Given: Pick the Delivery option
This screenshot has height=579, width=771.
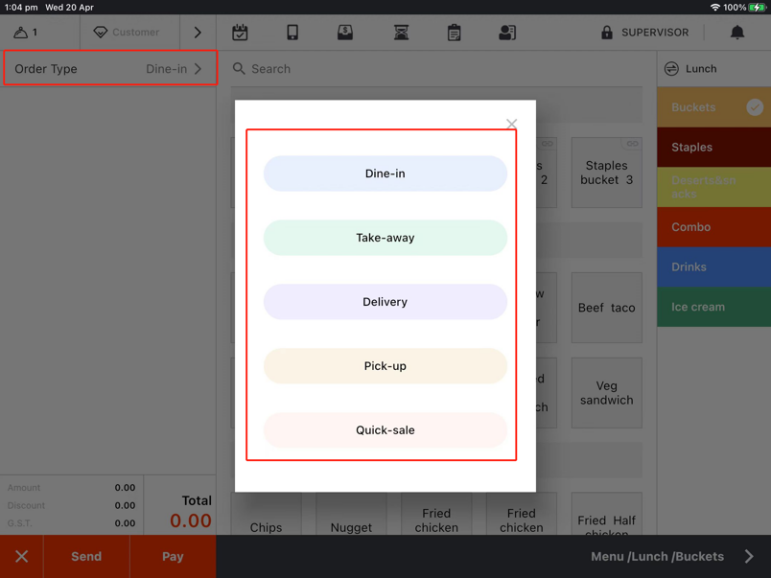Looking at the screenshot, I should pos(385,302).
